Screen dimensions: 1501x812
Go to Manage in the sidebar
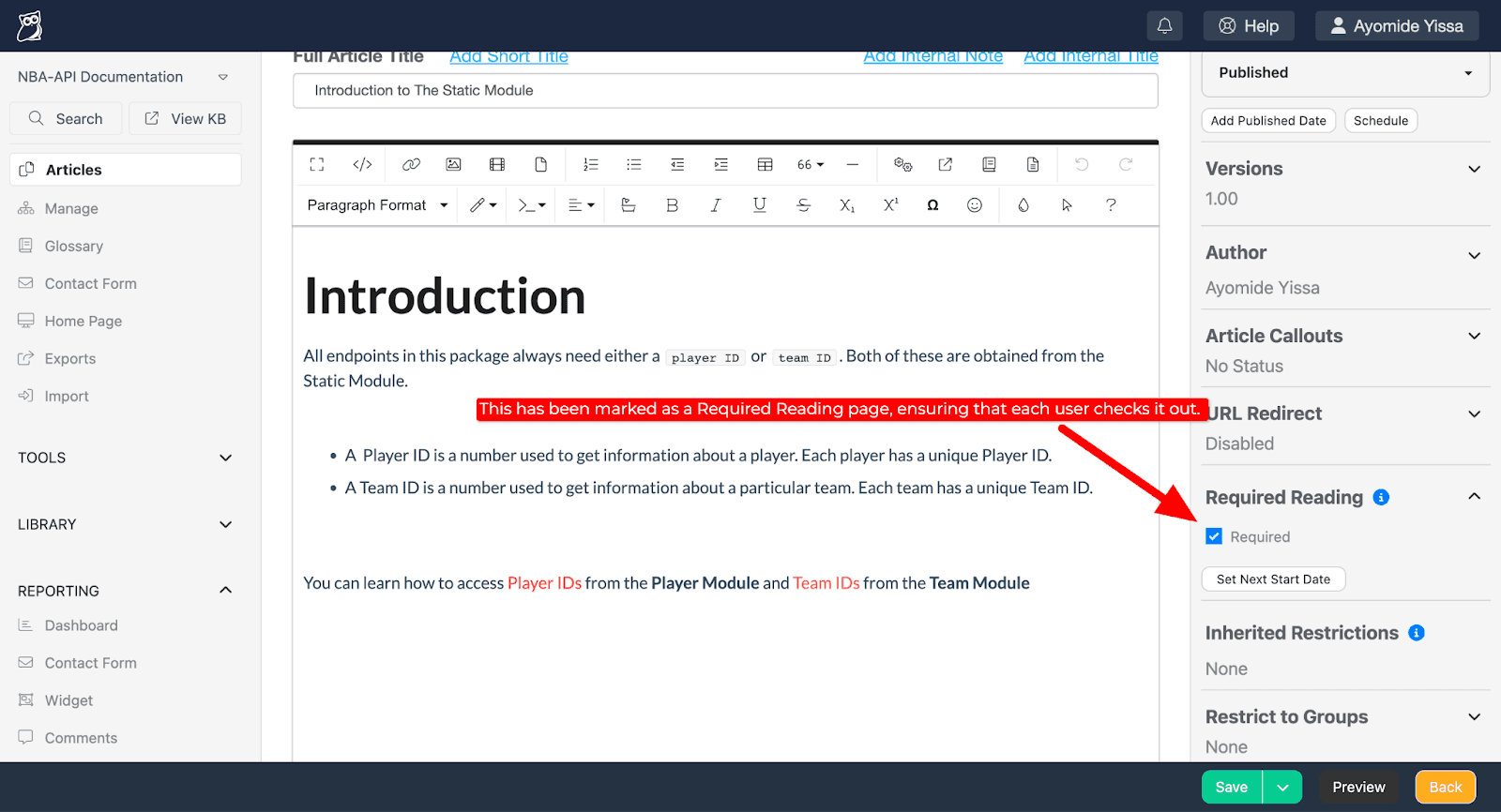[x=71, y=208]
